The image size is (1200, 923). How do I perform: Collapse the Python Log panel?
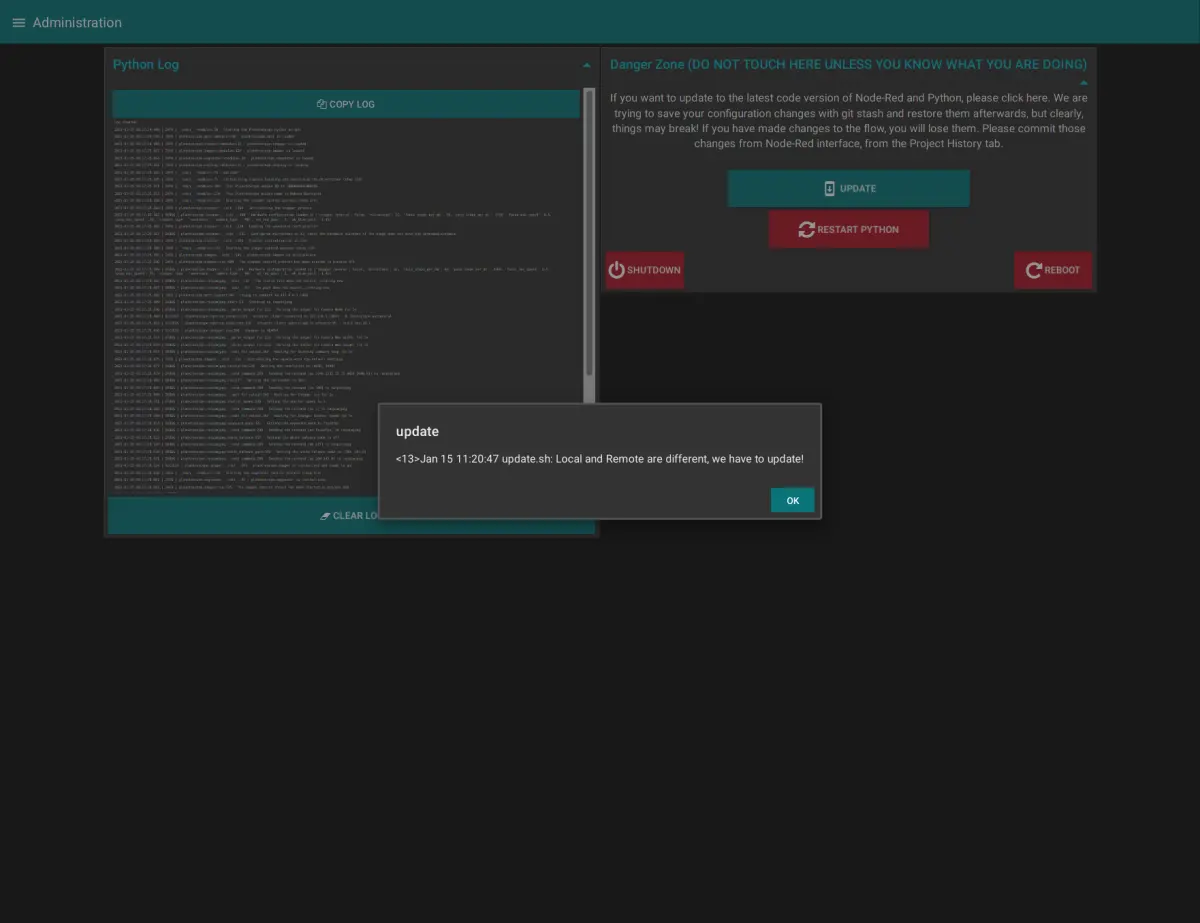pyautogui.click(x=586, y=65)
